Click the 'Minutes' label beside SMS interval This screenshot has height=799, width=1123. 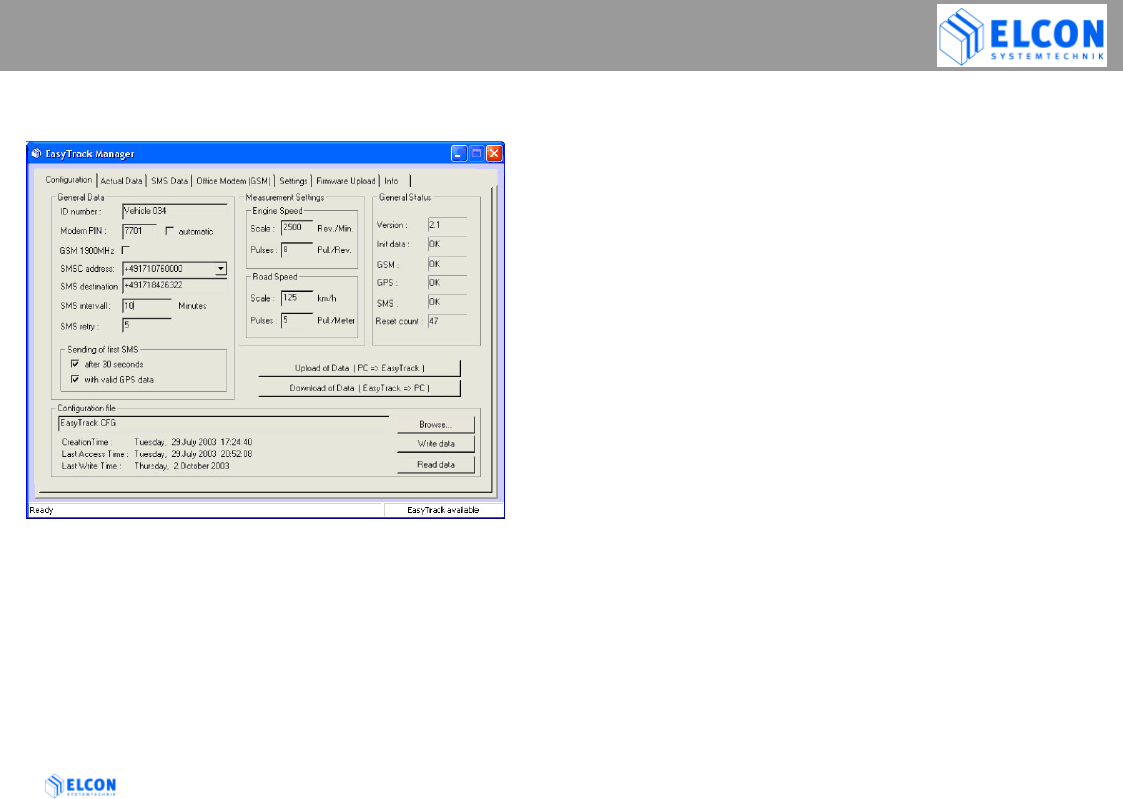click(192, 306)
